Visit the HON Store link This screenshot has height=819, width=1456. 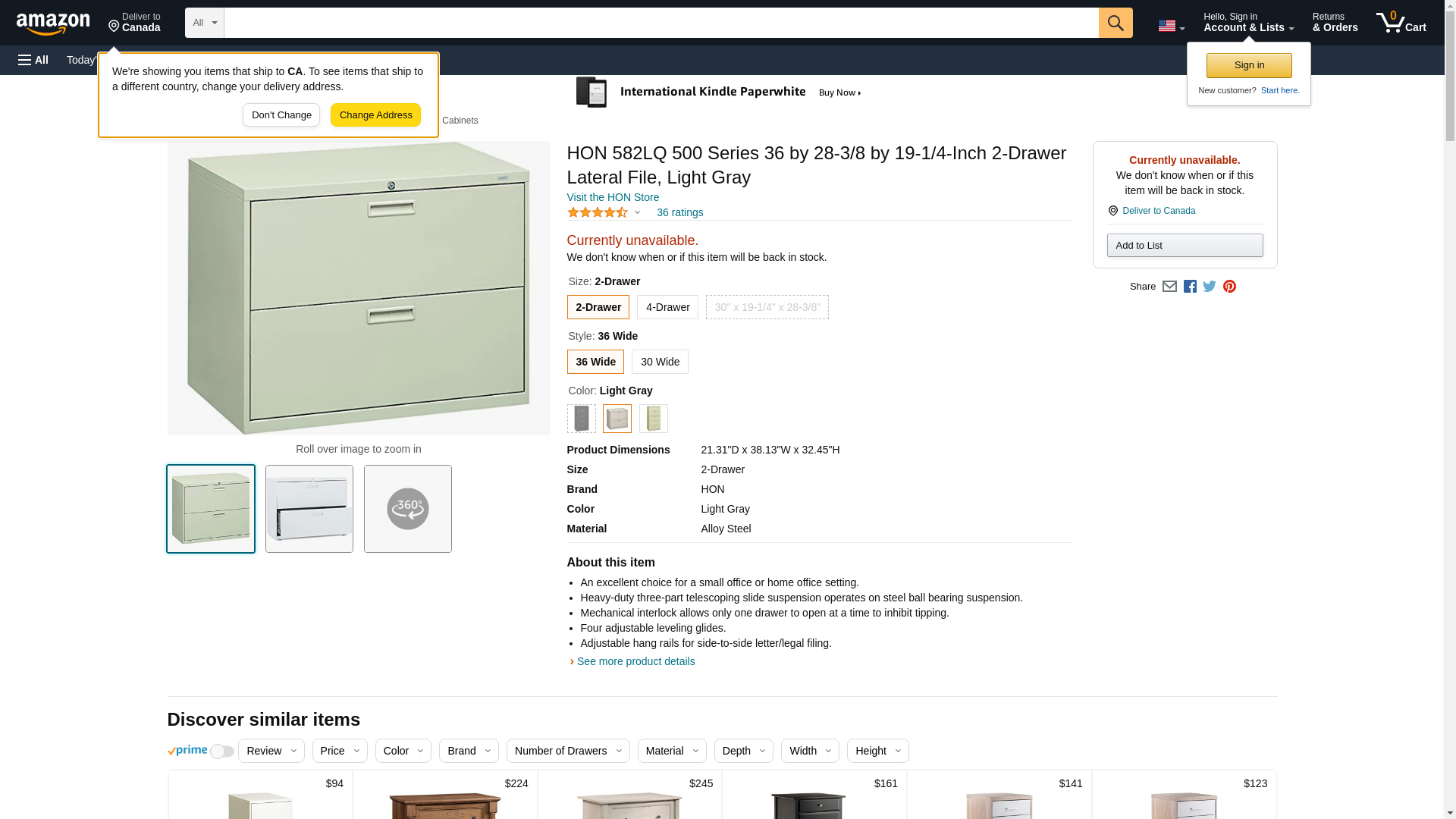point(613,197)
